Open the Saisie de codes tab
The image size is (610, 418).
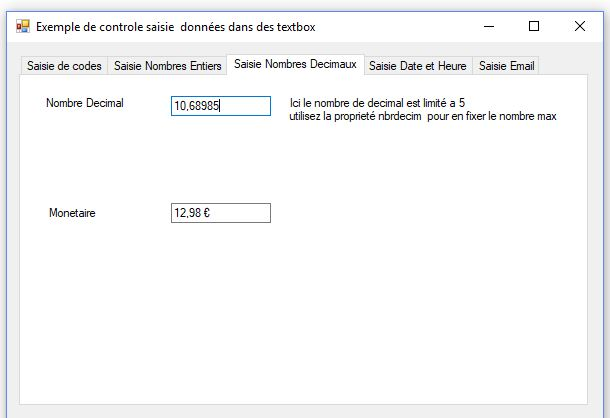(64, 66)
